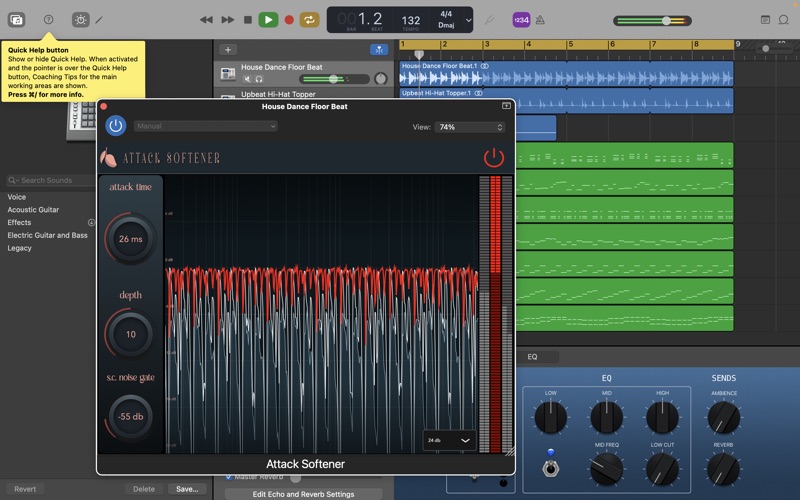Screen dimensions: 800x500
Task: Fast forward the project
Action: (x=228, y=20)
